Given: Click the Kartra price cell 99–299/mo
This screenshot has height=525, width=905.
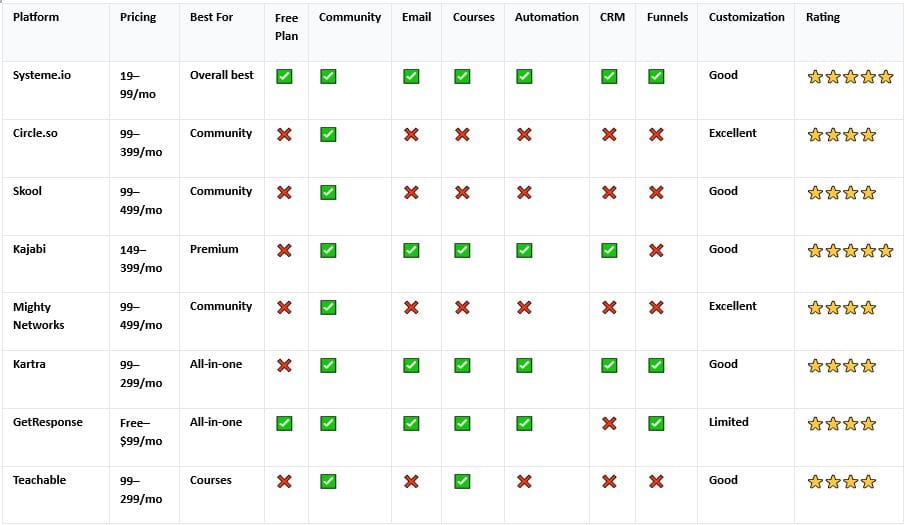Looking at the screenshot, I should [x=141, y=373].
